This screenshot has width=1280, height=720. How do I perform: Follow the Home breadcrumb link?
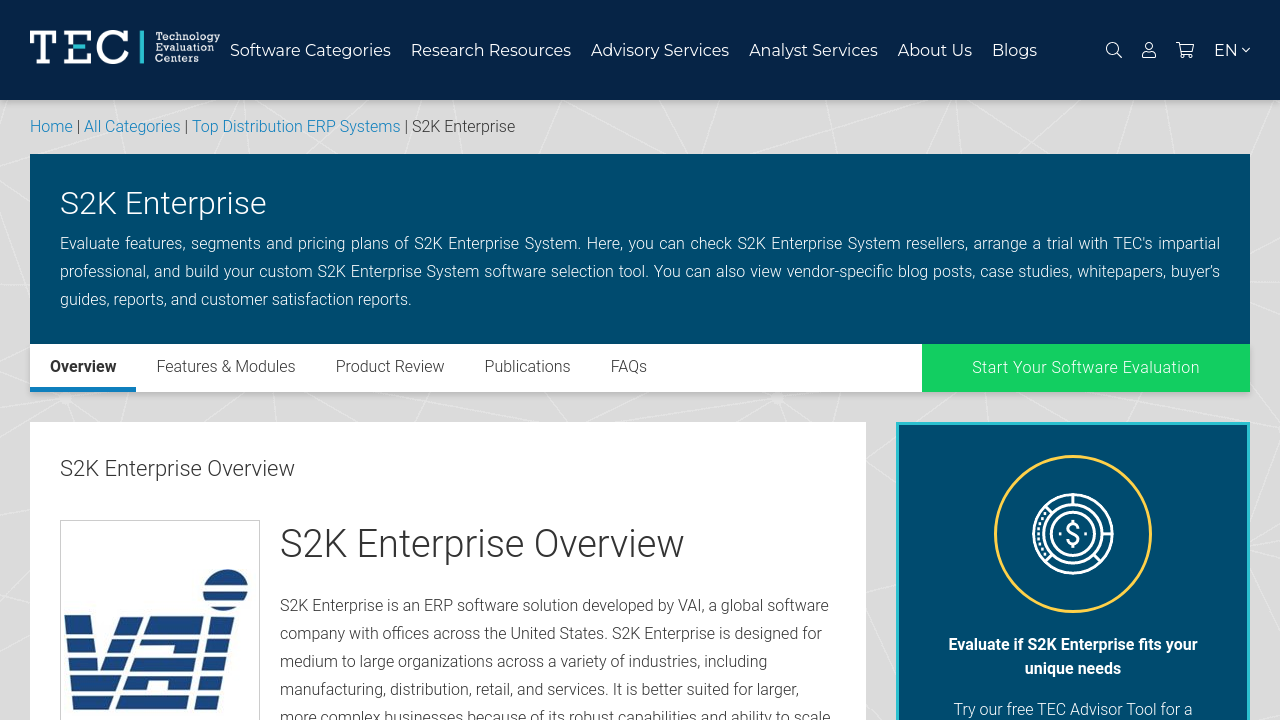pos(51,127)
